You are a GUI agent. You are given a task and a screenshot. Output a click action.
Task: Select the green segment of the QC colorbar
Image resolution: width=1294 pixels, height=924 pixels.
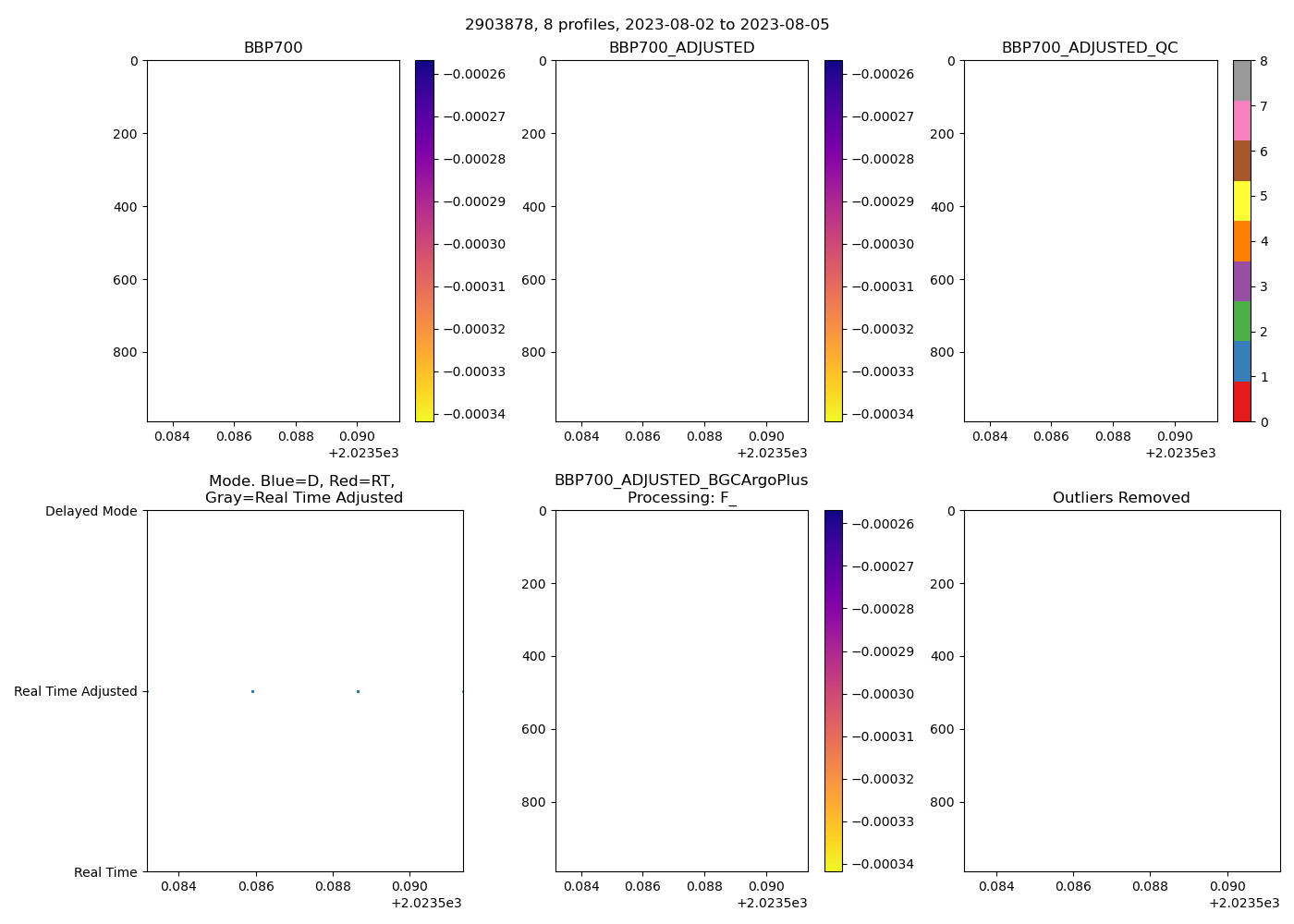(1241, 322)
